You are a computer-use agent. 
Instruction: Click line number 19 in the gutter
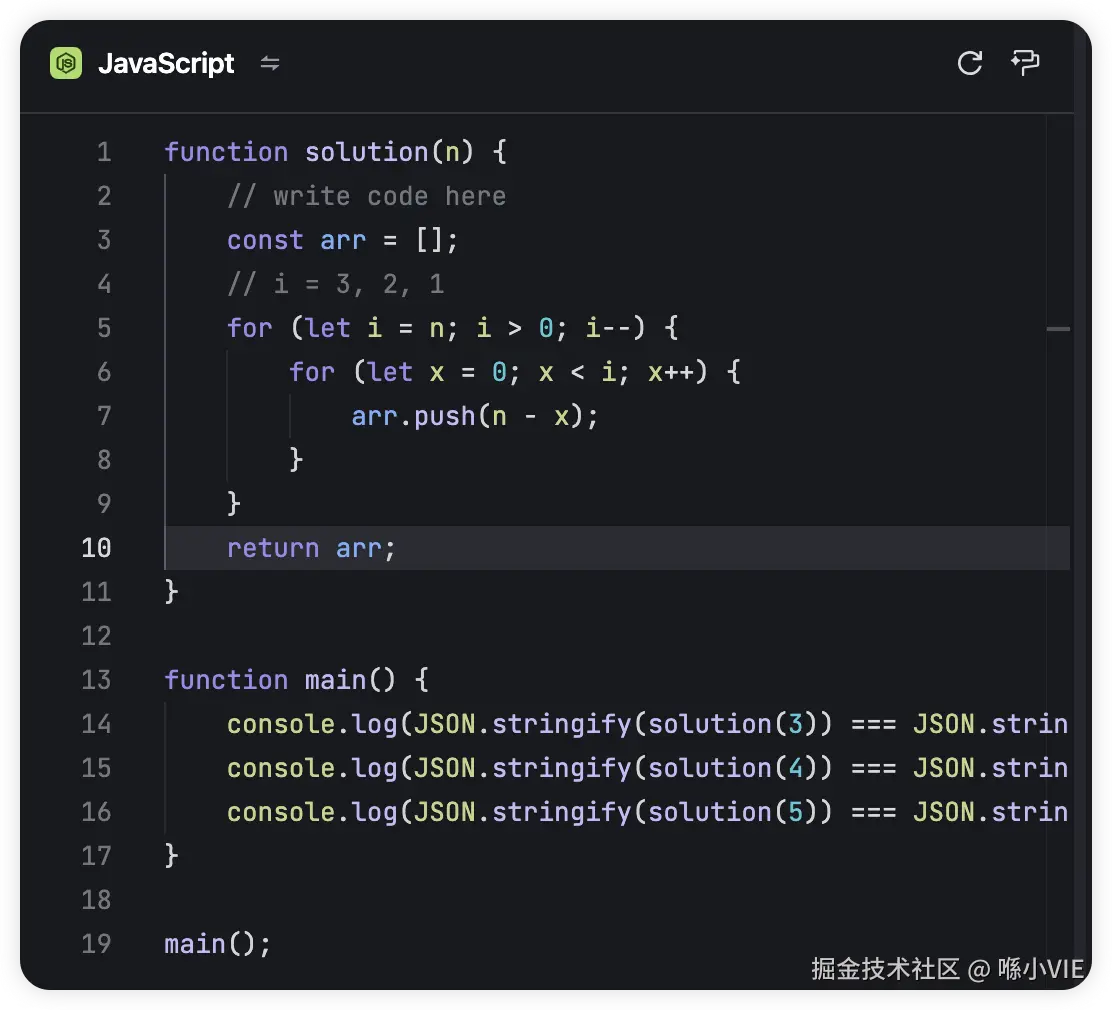pos(96,944)
